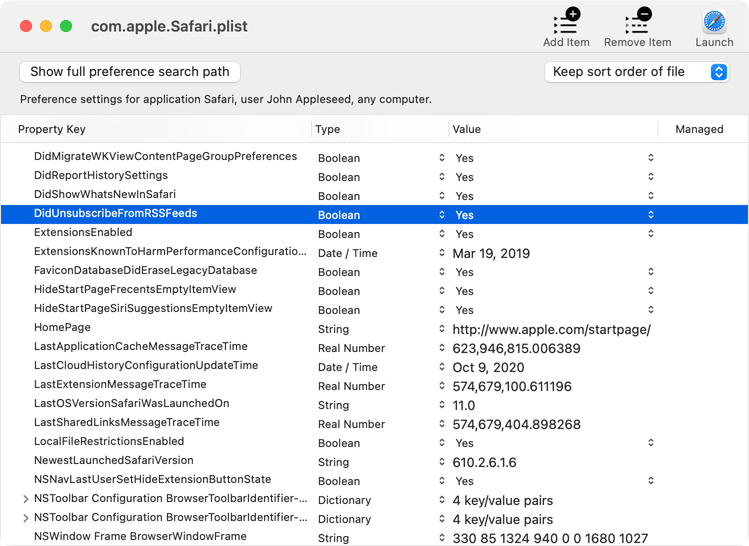Viewport: 749px width, 546px height.
Task: Select the LocalFileRestrictionsEnabled key
Action: (x=109, y=441)
